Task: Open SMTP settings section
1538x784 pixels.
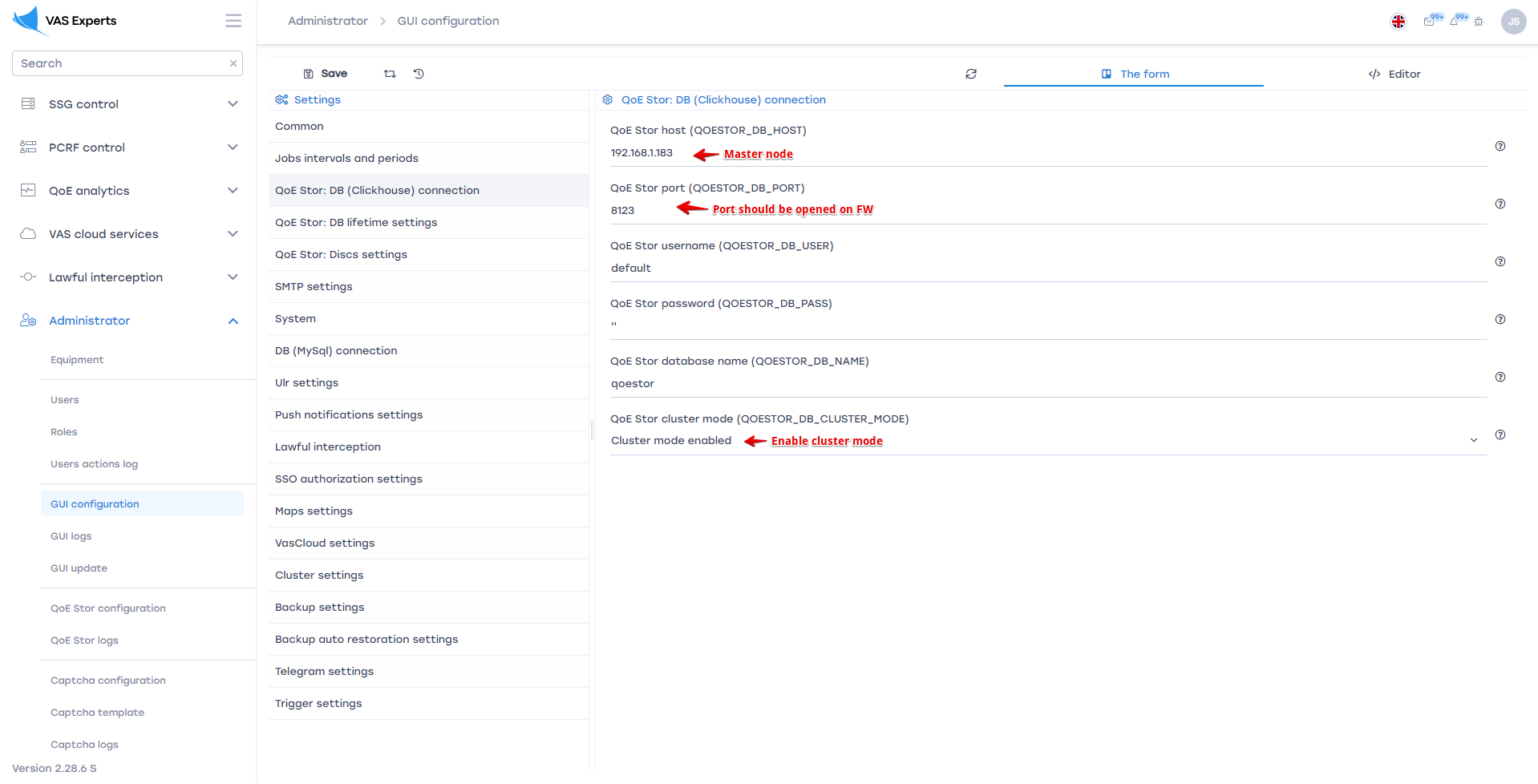Action: pyautogui.click(x=314, y=286)
